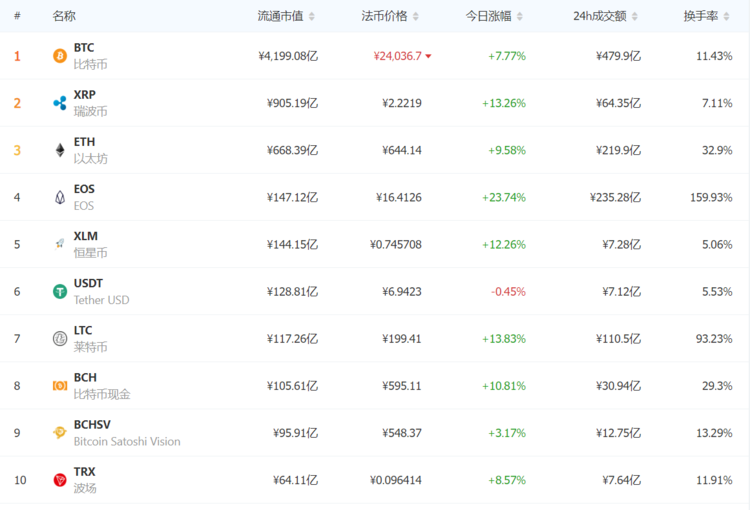The width and height of the screenshot is (750, 510).
Task: Click BCH price ¥595.11
Action: coord(402,386)
